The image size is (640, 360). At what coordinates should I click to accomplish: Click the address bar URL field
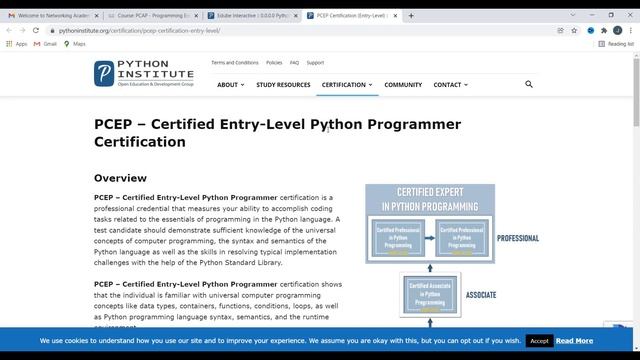(x=302, y=31)
